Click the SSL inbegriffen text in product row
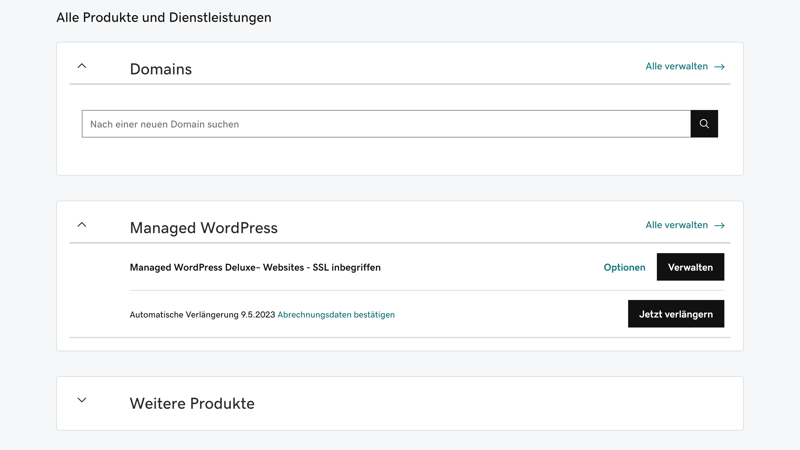This screenshot has width=800, height=450. point(345,268)
